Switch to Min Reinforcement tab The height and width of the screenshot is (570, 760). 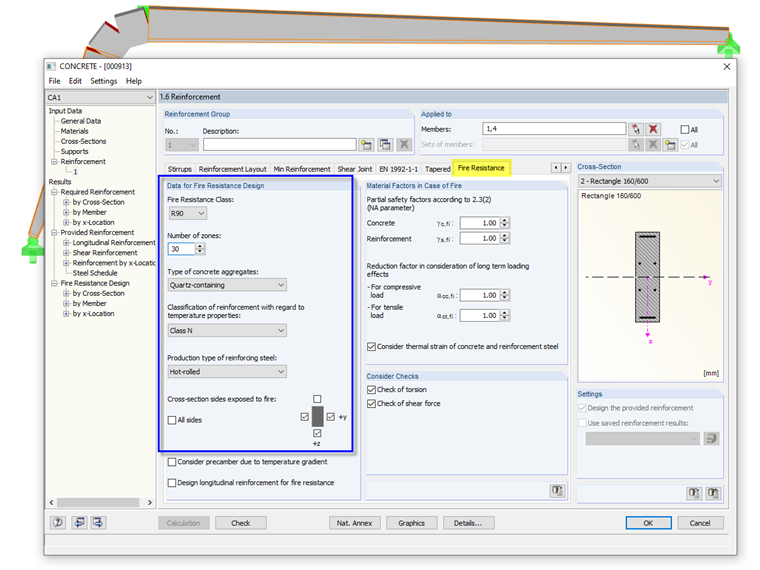point(302,169)
